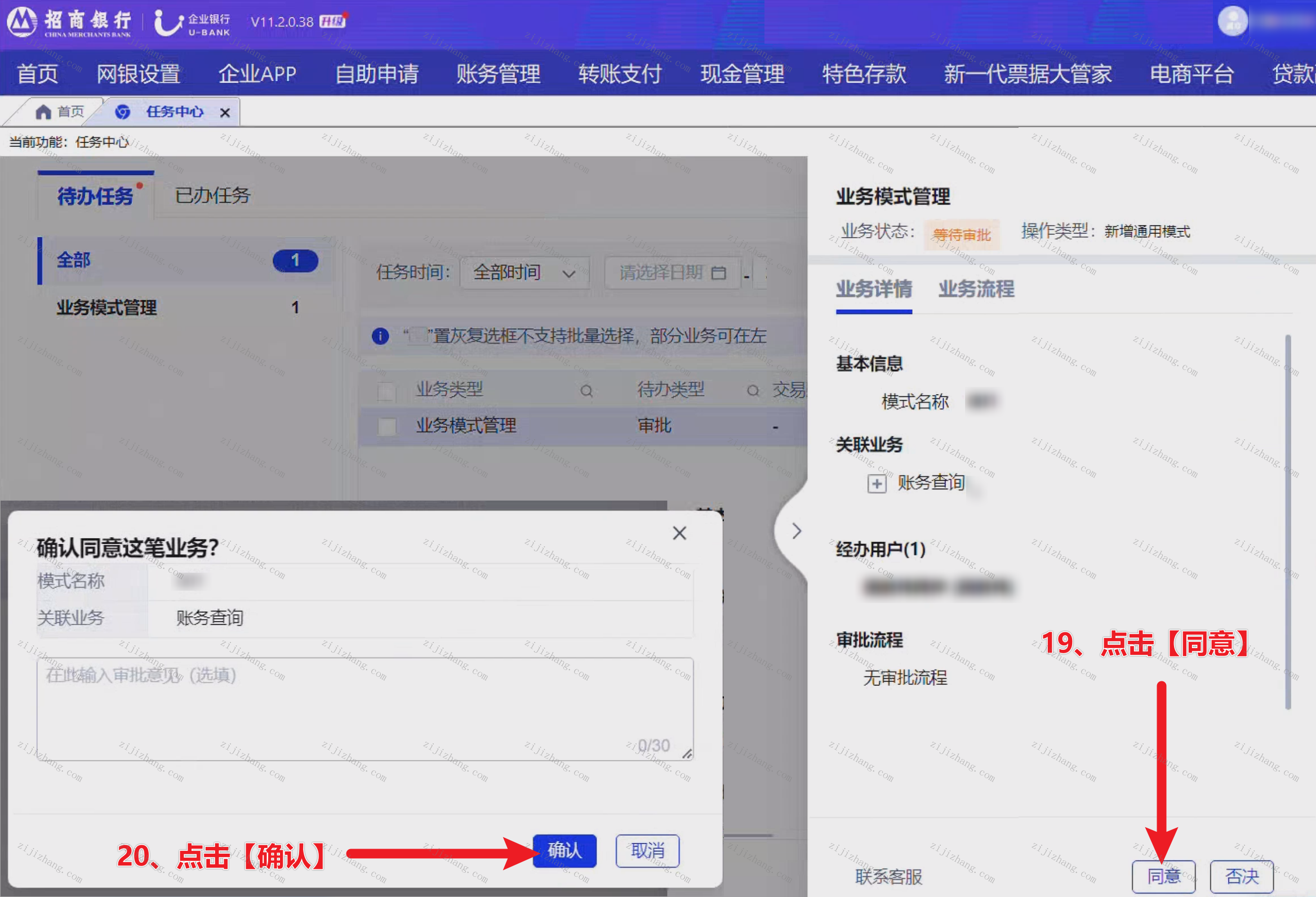Click the 账务查询 value in dialog

coord(210,618)
